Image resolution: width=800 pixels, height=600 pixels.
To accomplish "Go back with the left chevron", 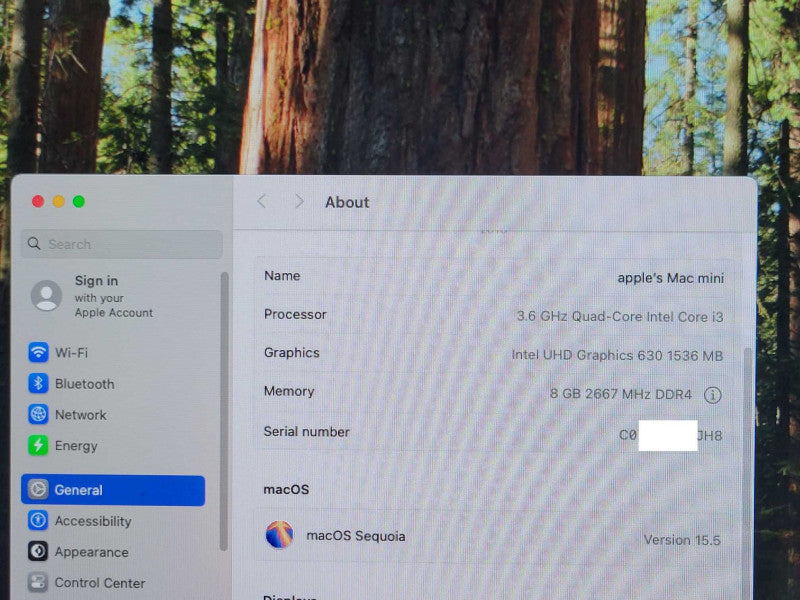I will click(262, 202).
